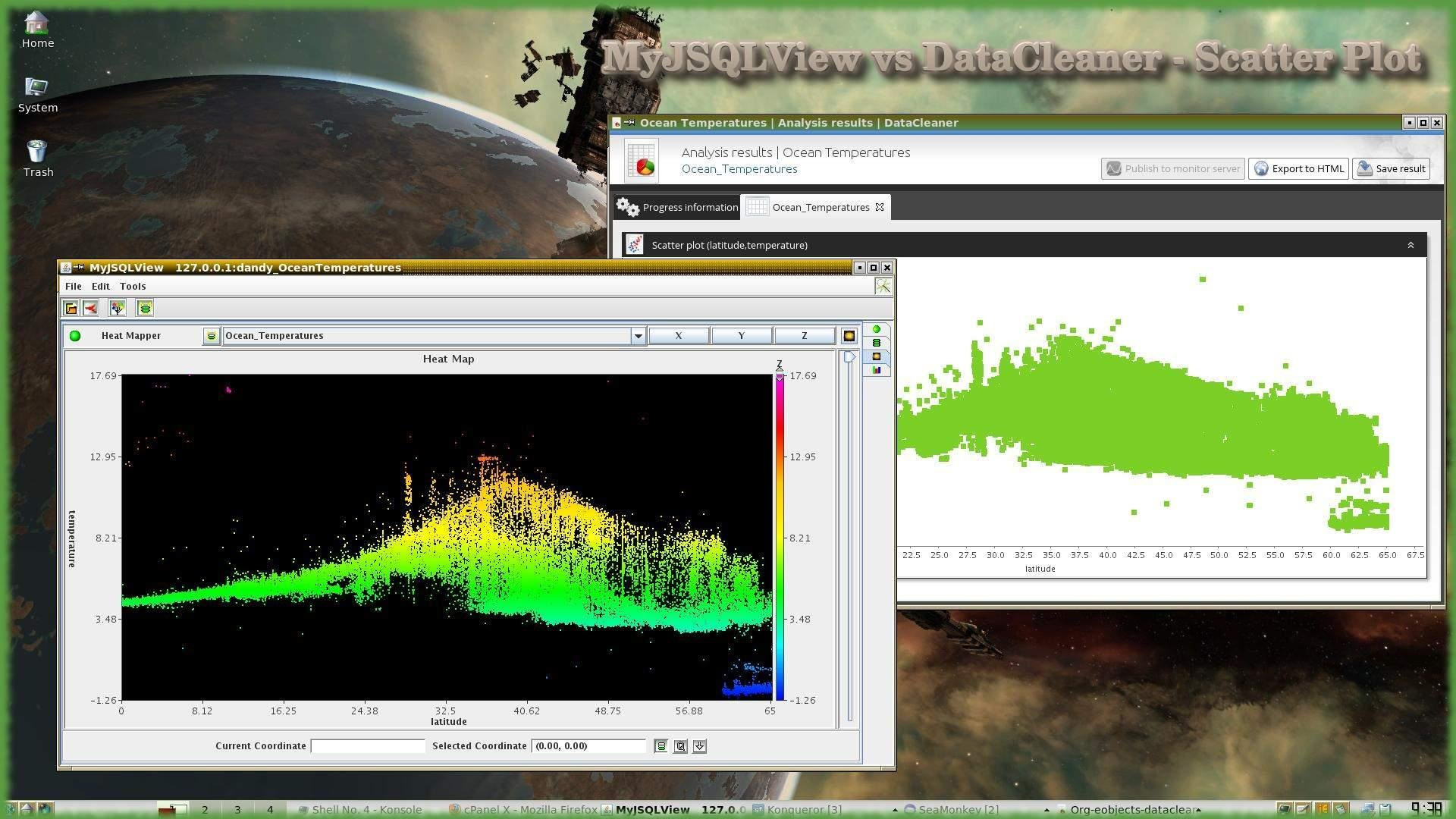The width and height of the screenshot is (1456, 819).
Task: Click the green database icon in MyJSQLView toolbar
Action: [145, 308]
